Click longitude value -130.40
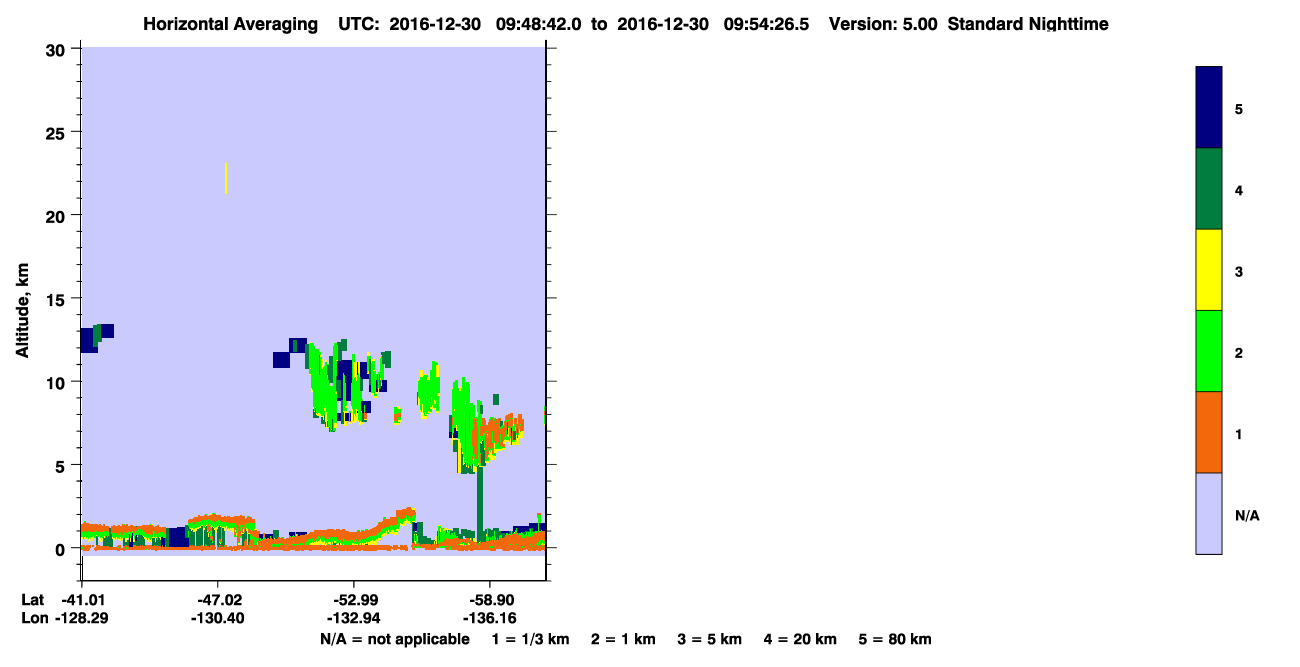 (x=219, y=619)
